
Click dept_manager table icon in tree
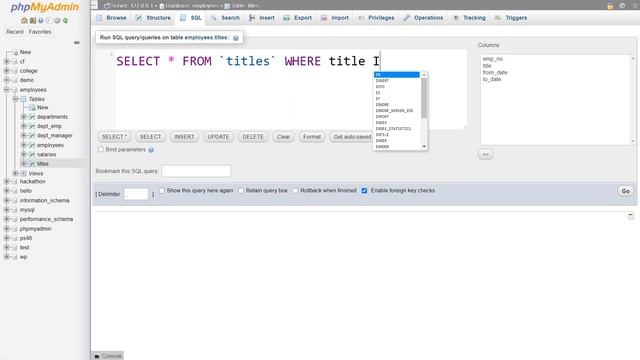(x=32, y=136)
